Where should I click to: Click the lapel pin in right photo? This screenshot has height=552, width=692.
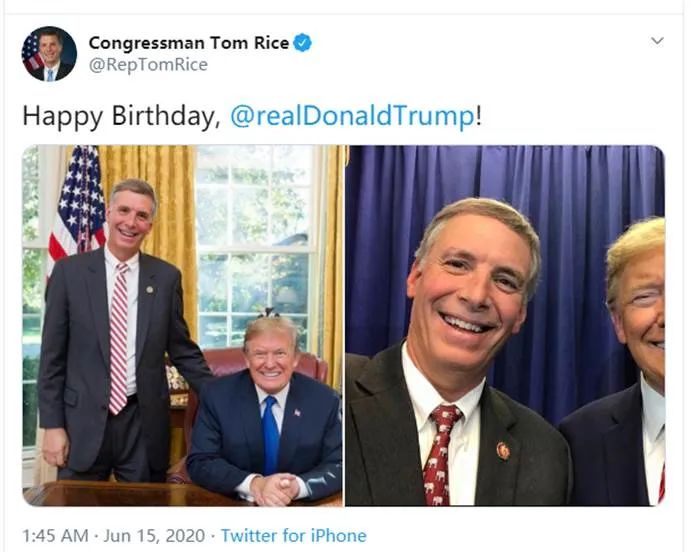(x=502, y=450)
